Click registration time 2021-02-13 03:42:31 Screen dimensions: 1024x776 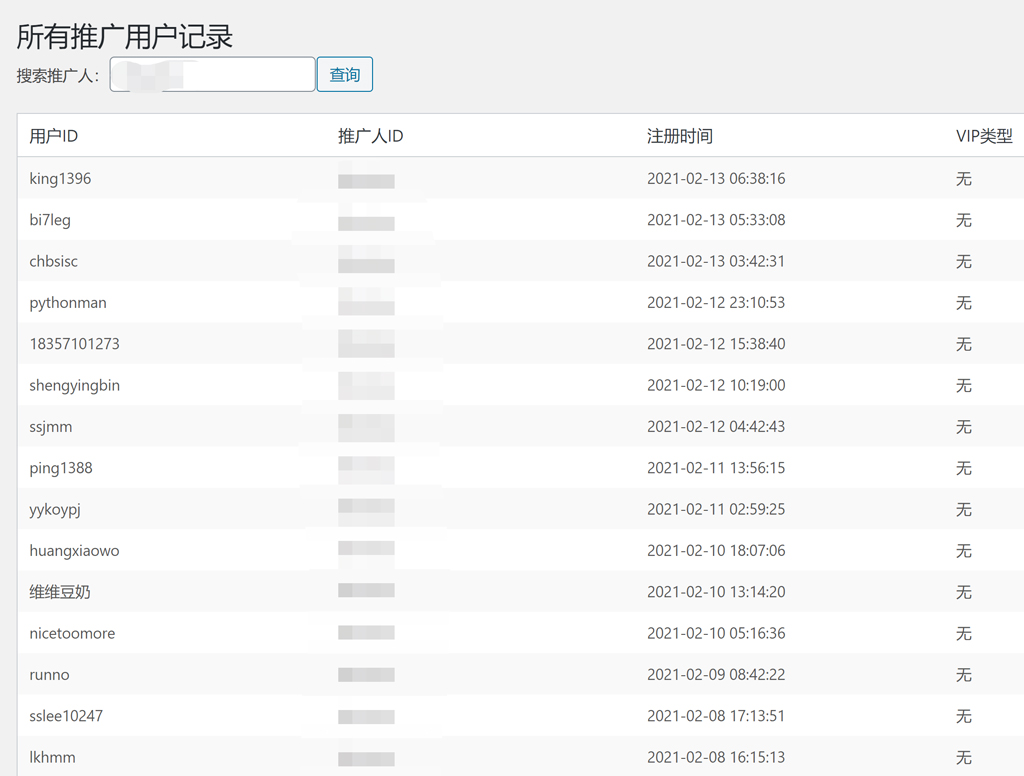point(716,261)
